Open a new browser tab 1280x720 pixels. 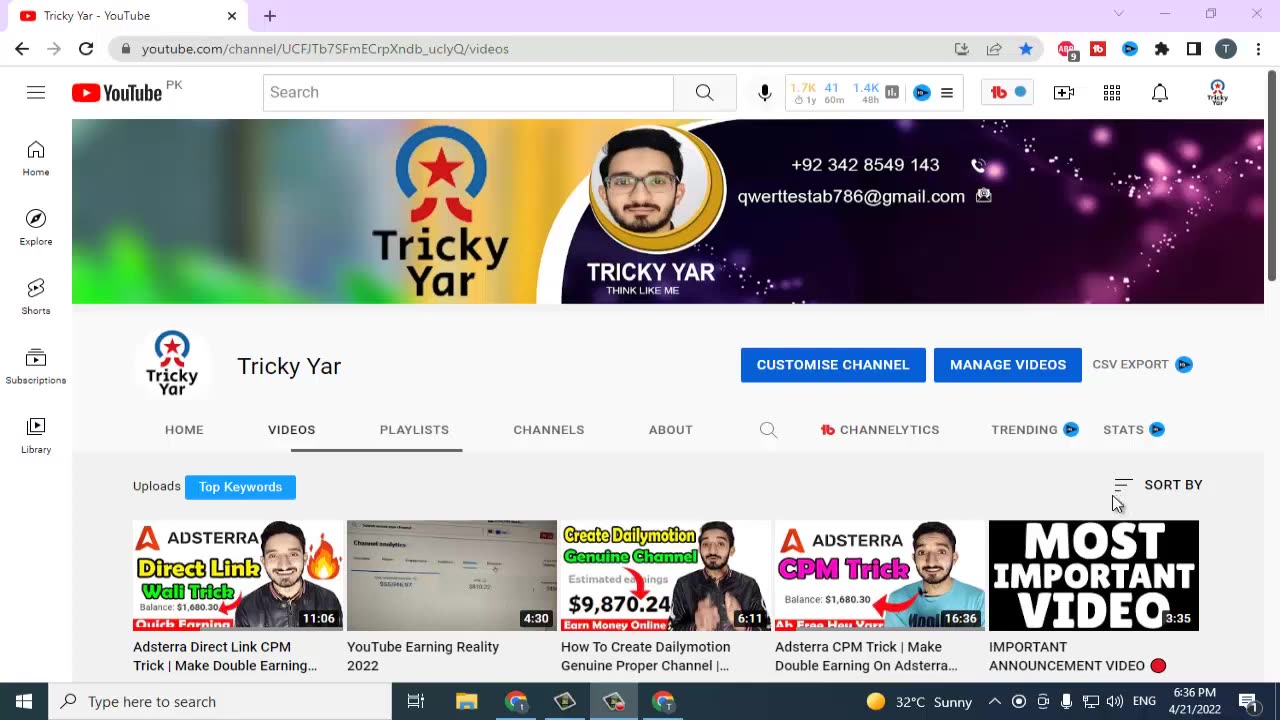point(270,16)
